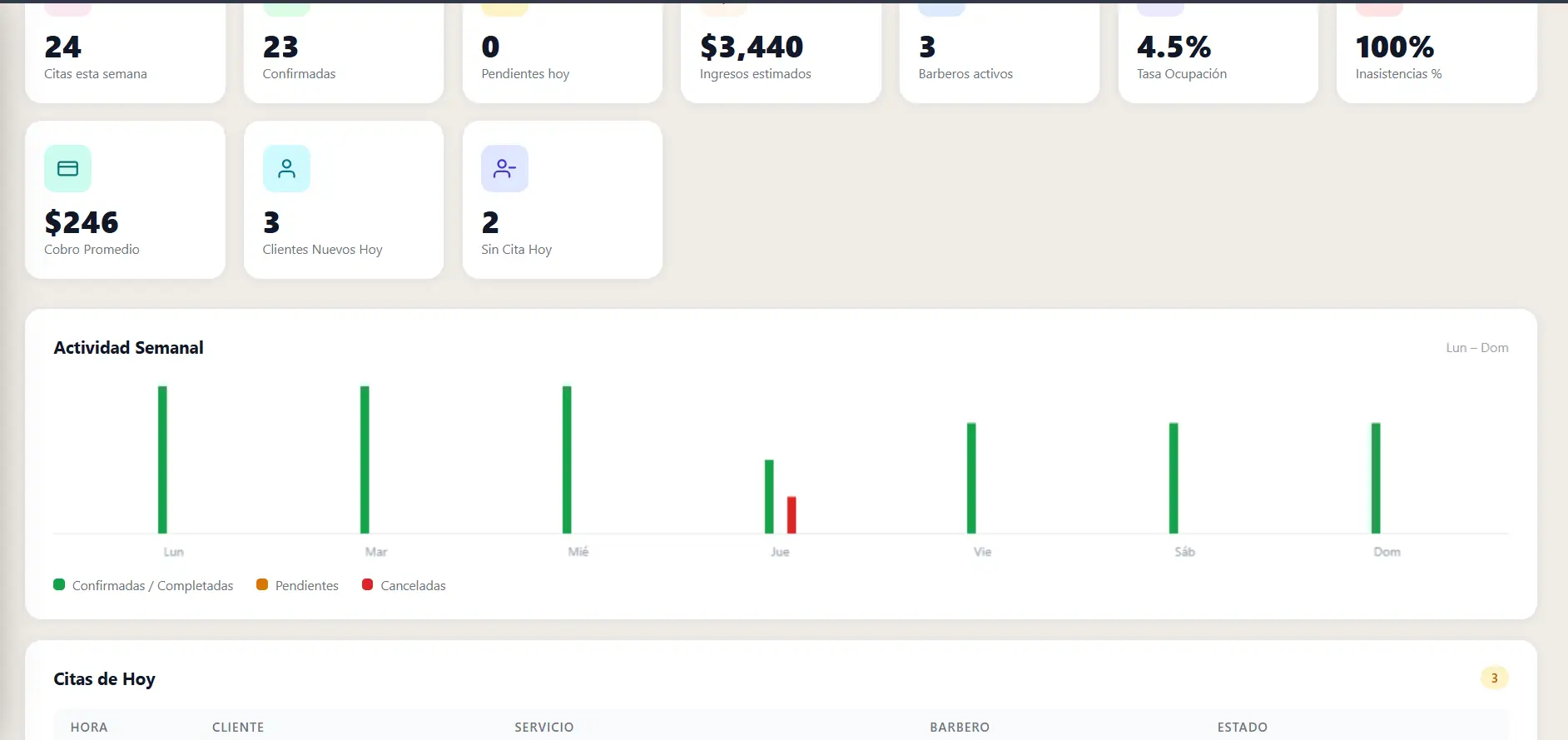This screenshot has height=740, width=1568.
Task: Click the HORA column header
Action: tap(89, 728)
